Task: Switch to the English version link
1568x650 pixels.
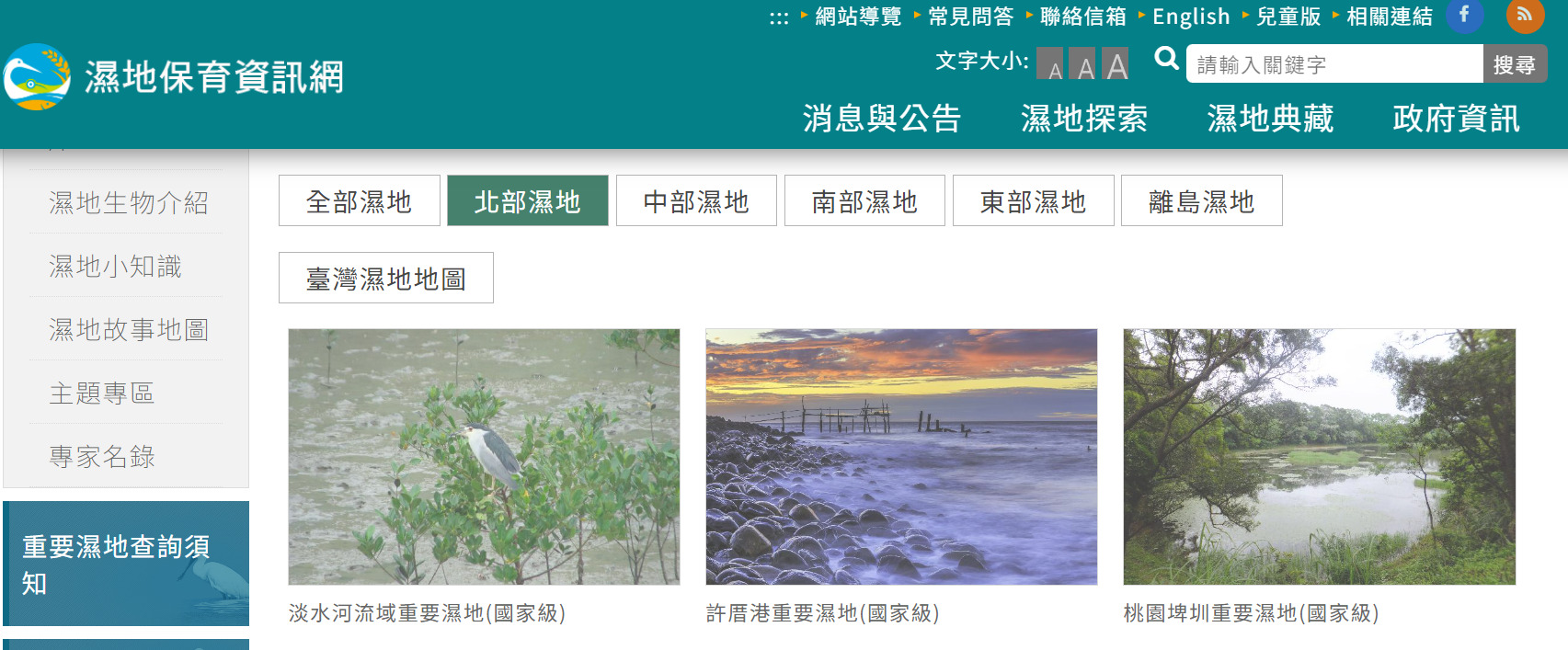Action: pyautogui.click(x=1191, y=17)
